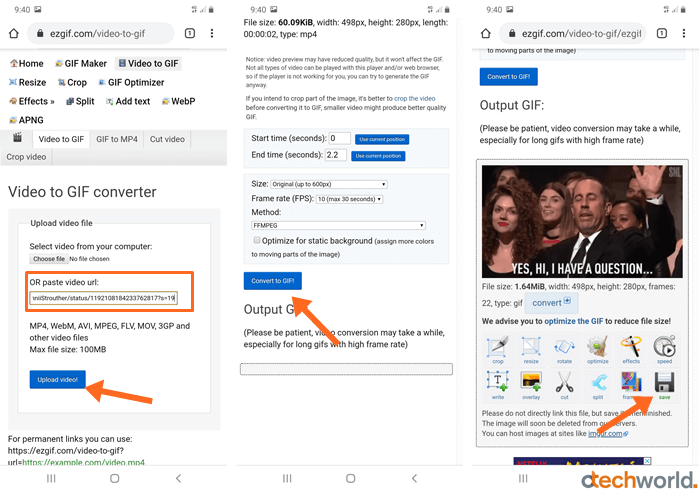Viewport: 699px width, 491px height.
Task: Click the Choose file button
Action: click(49, 259)
